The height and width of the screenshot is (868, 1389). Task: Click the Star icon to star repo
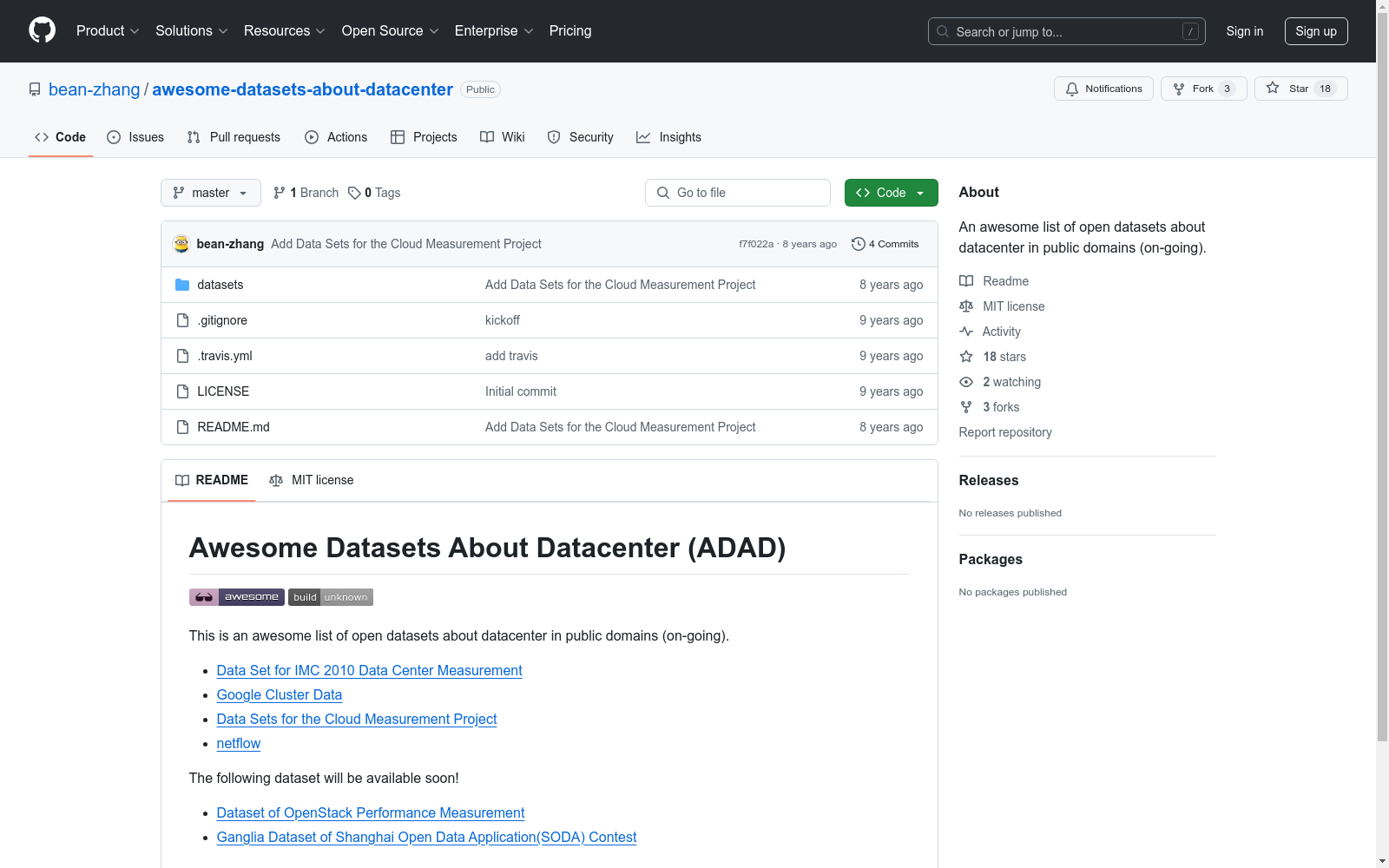click(x=1273, y=89)
